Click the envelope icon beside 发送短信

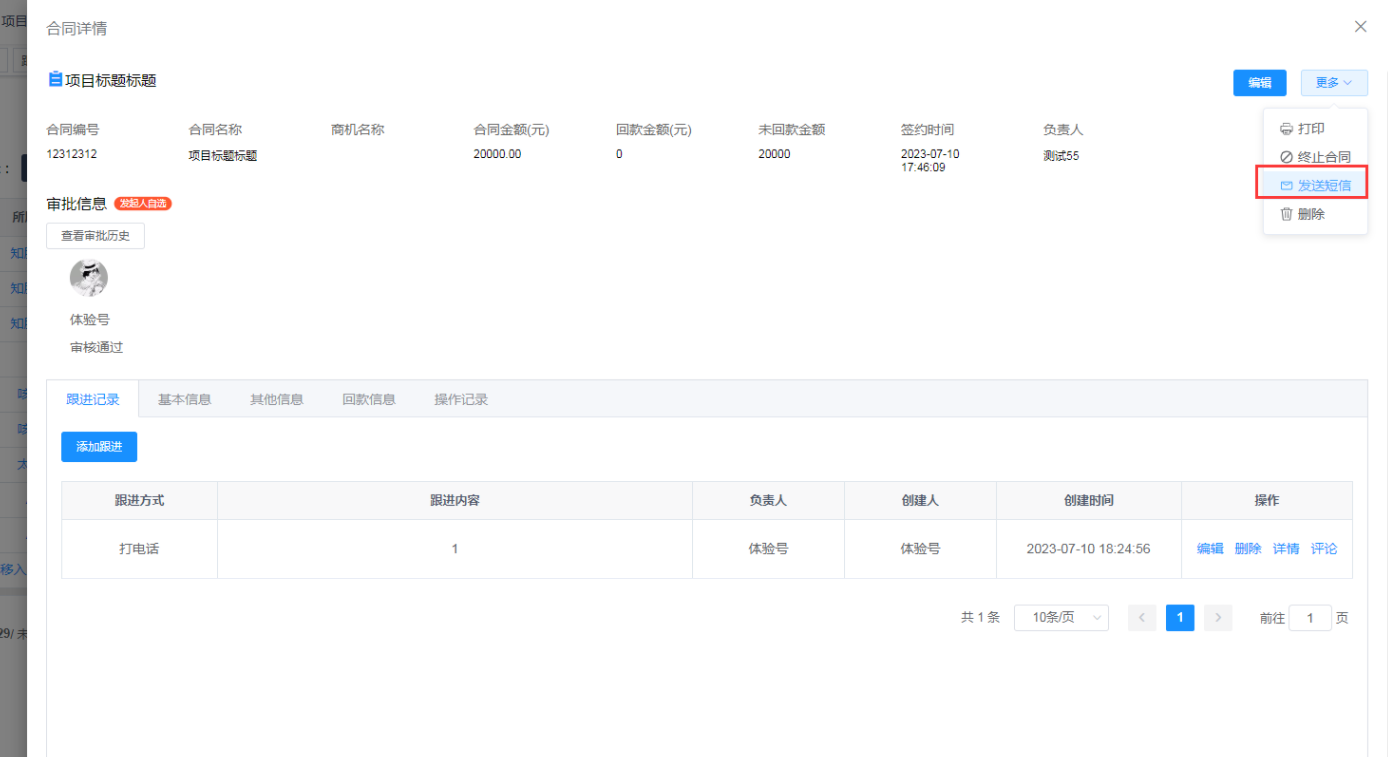coord(1286,184)
